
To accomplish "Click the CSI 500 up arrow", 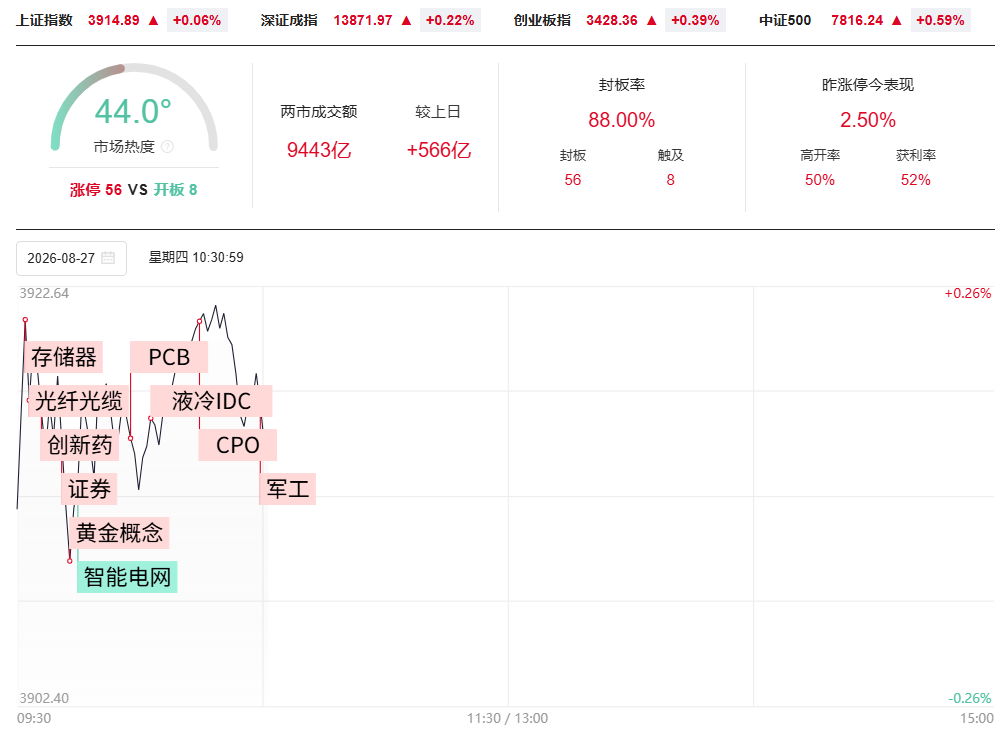I will pos(897,21).
